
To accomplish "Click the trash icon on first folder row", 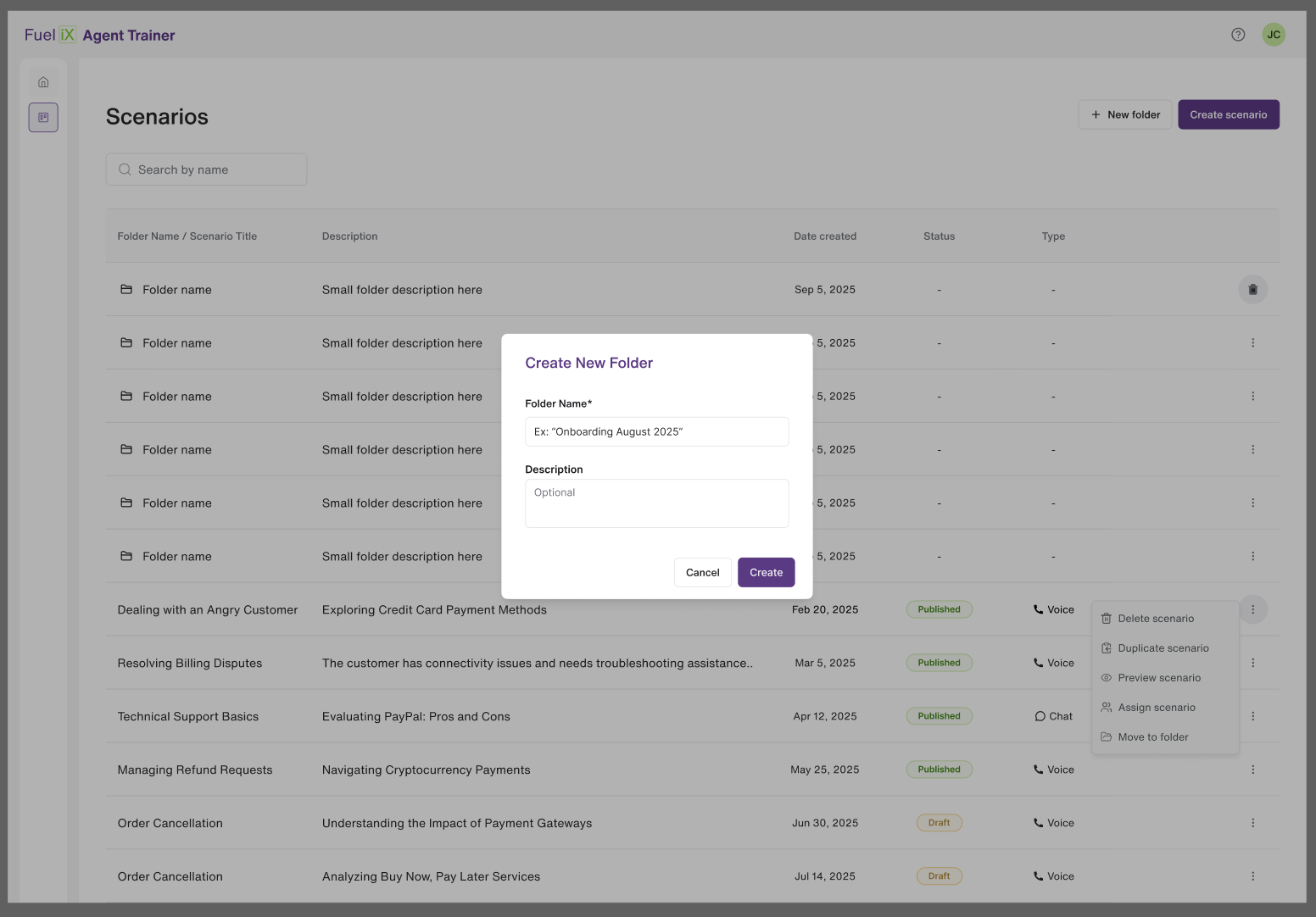I will click(x=1252, y=290).
